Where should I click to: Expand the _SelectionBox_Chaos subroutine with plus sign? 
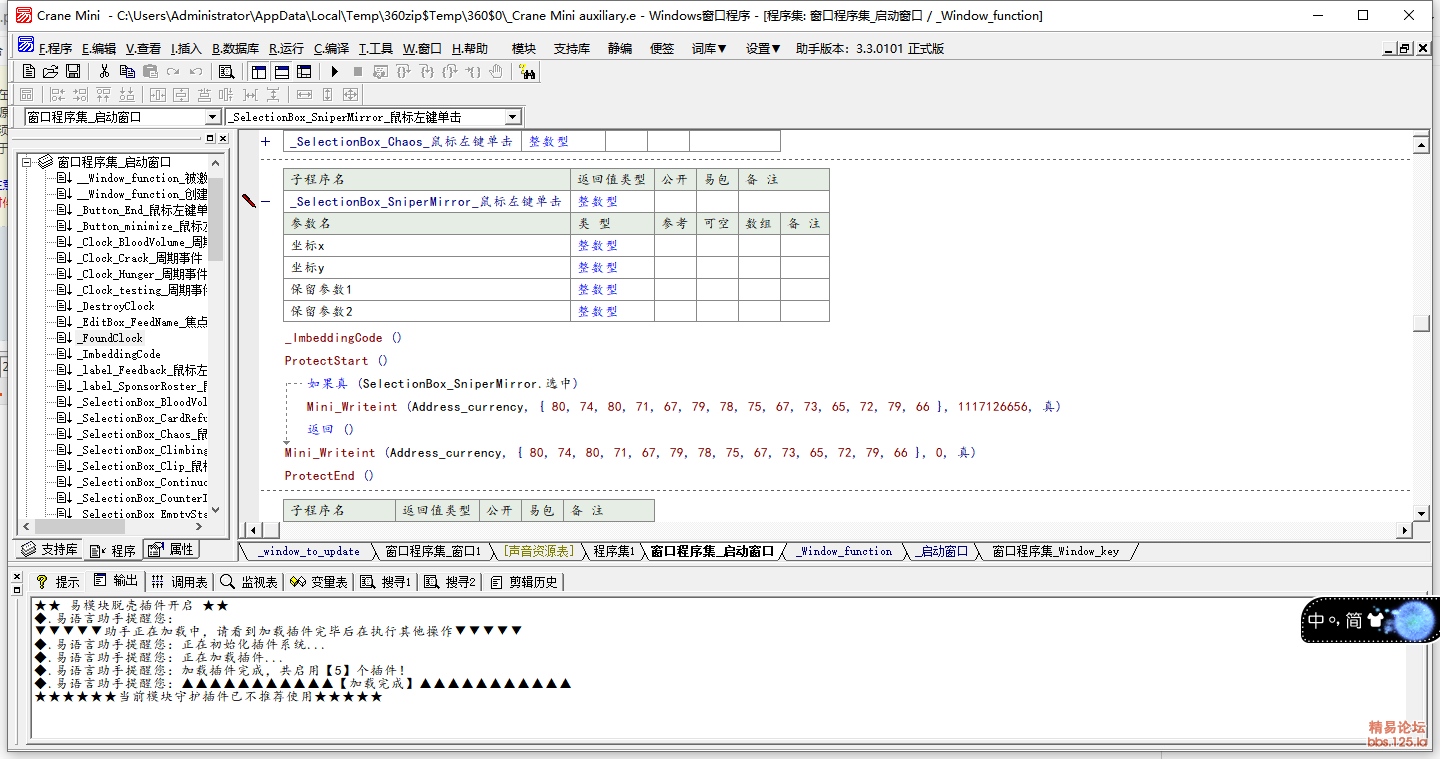[266, 141]
